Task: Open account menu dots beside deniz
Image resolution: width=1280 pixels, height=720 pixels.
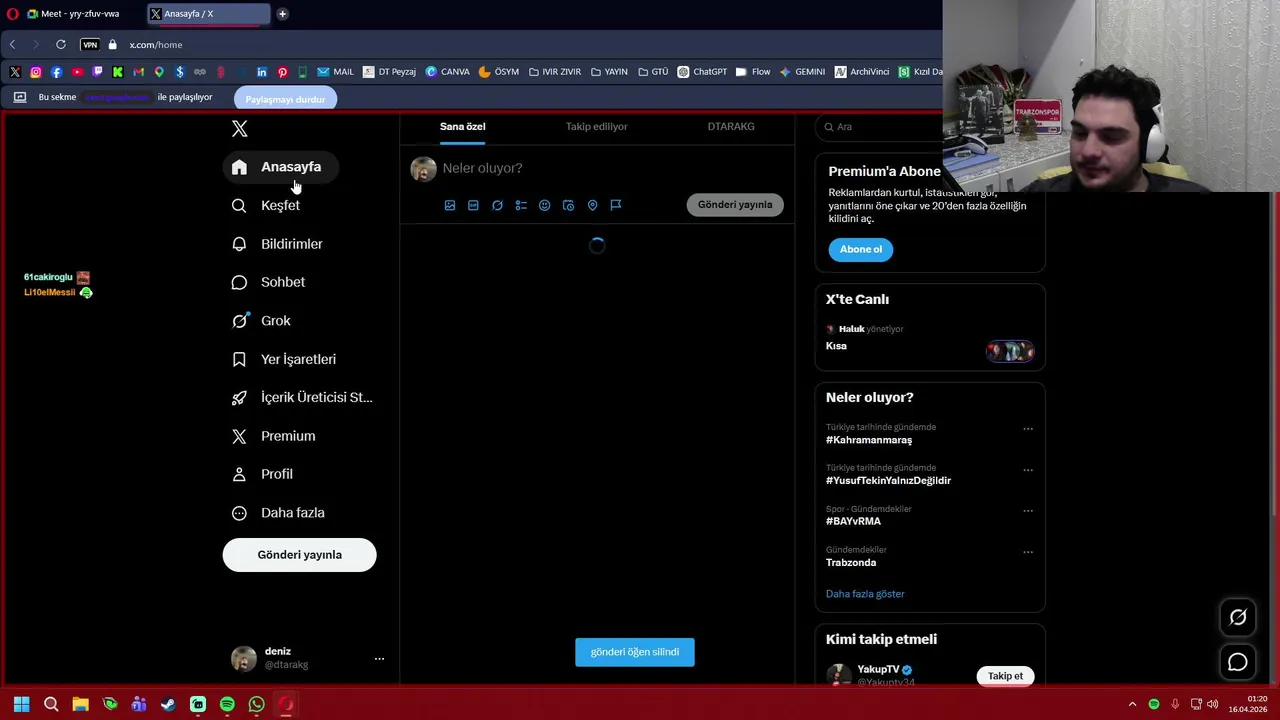Action: [379, 658]
